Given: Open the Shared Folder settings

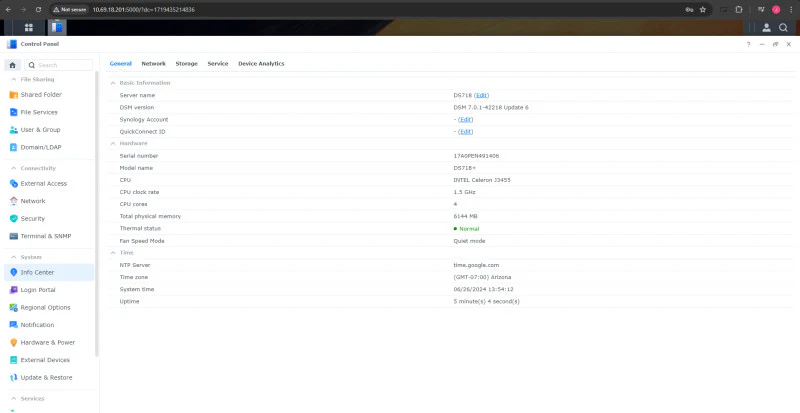Looking at the screenshot, I should [36, 95].
